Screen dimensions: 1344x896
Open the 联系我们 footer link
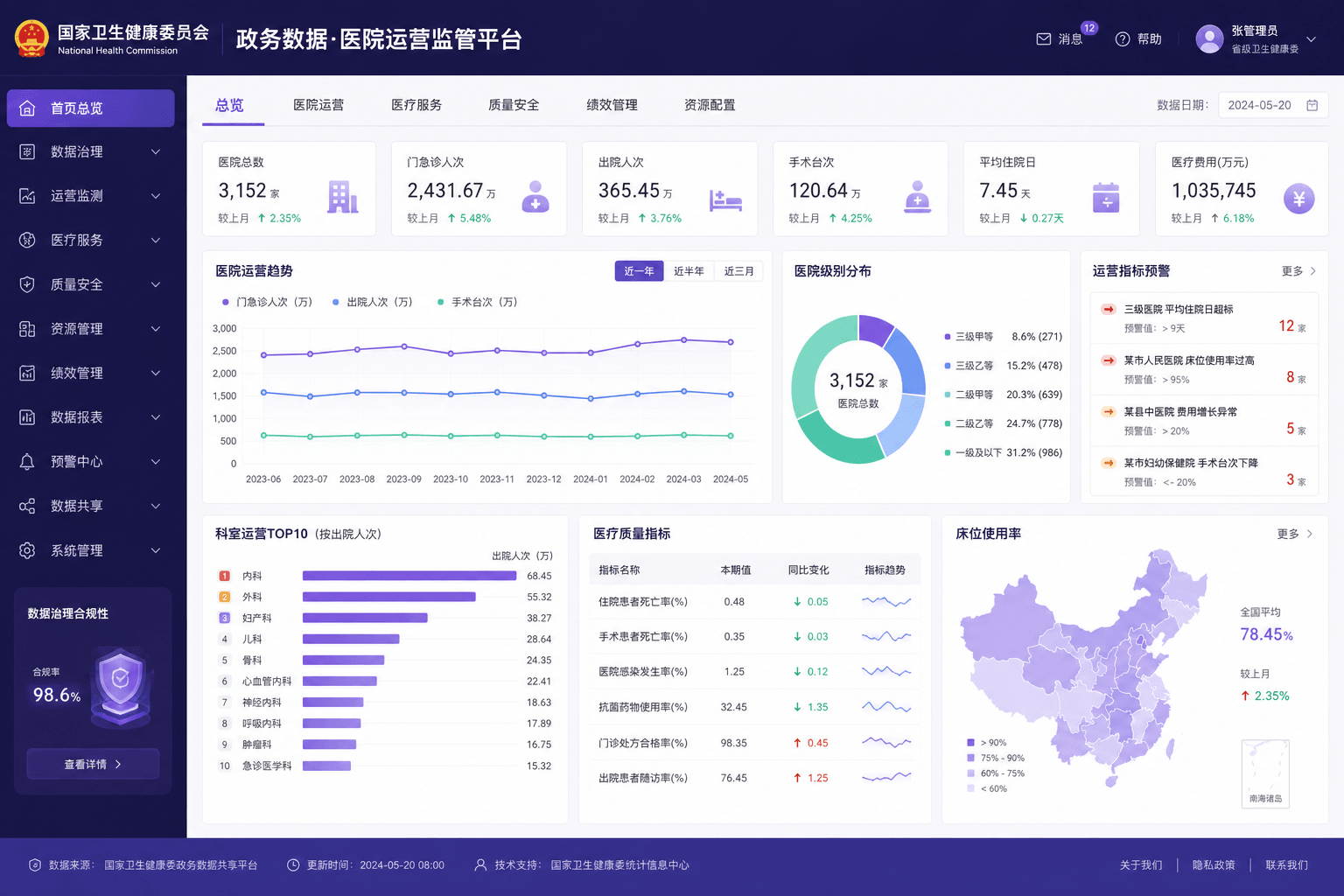(x=1286, y=865)
